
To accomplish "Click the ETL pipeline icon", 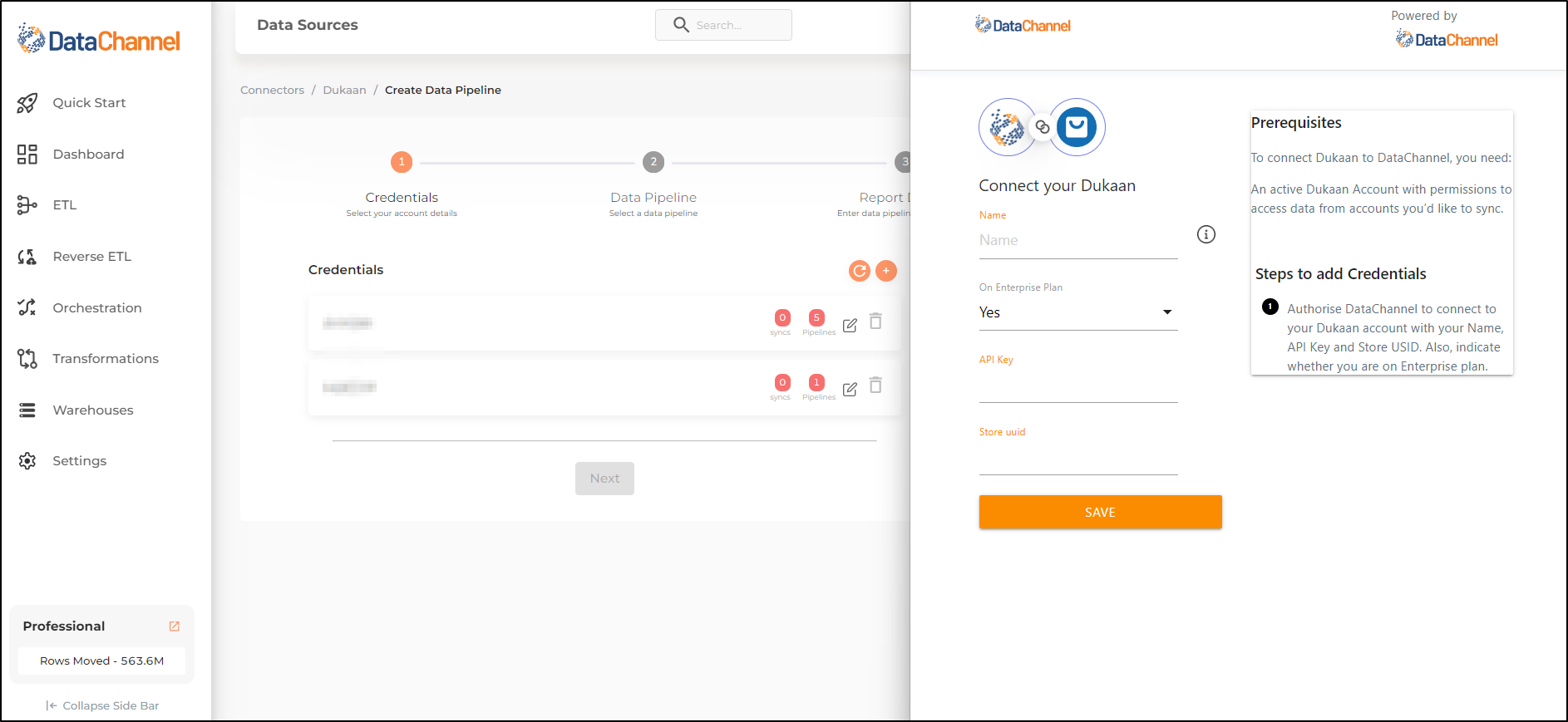I will coord(27,205).
